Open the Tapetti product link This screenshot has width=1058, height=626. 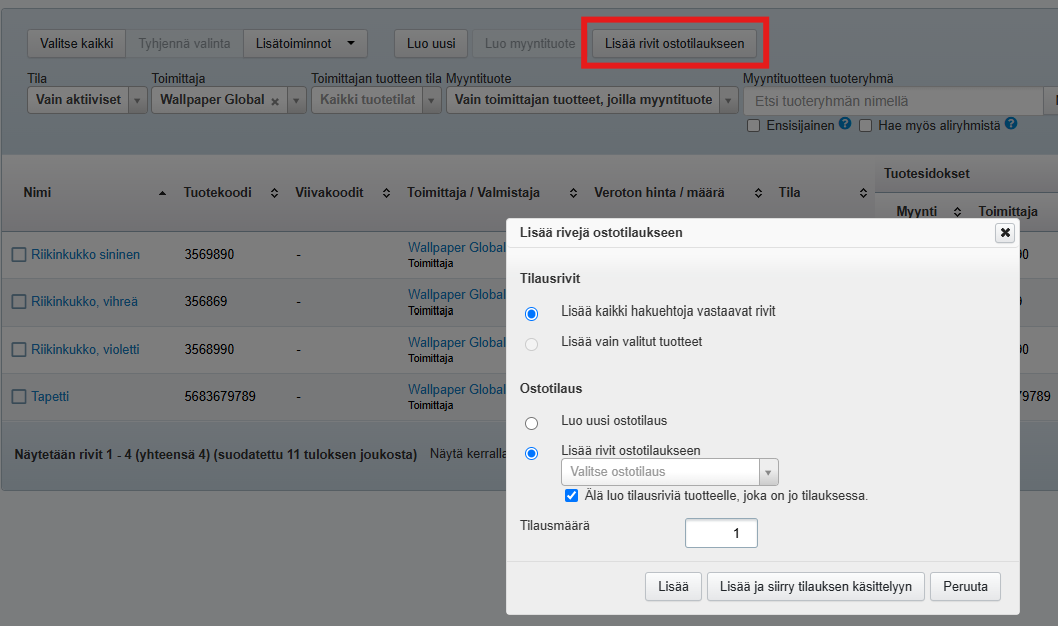(x=50, y=397)
